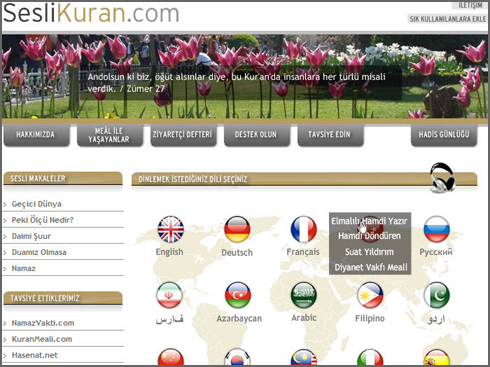Visit the NamazVakti.com link
The width and height of the screenshot is (490, 367).
pyautogui.click(x=43, y=323)
